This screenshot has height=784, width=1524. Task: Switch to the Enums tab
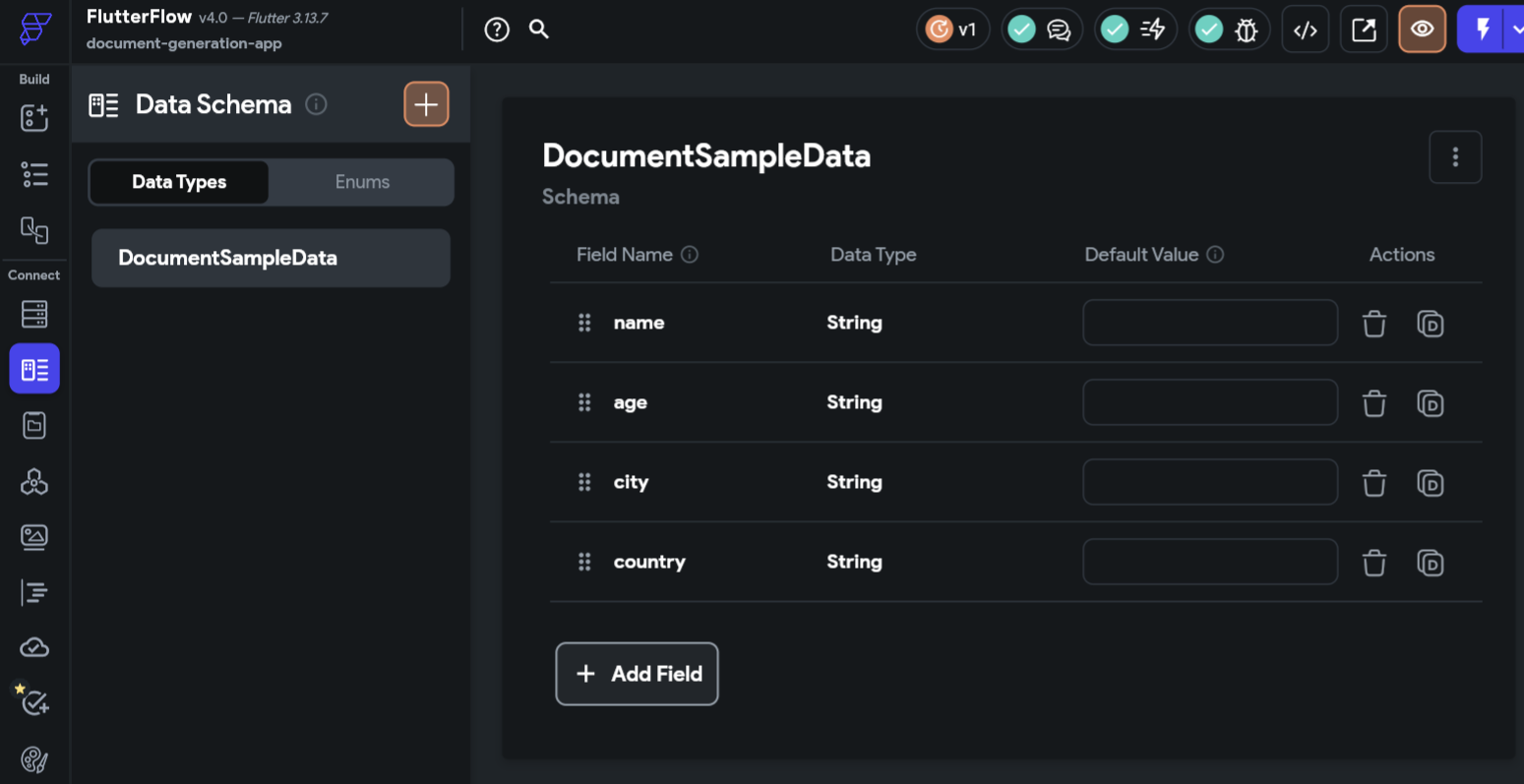pyautogui.click(x=362, y=182)
